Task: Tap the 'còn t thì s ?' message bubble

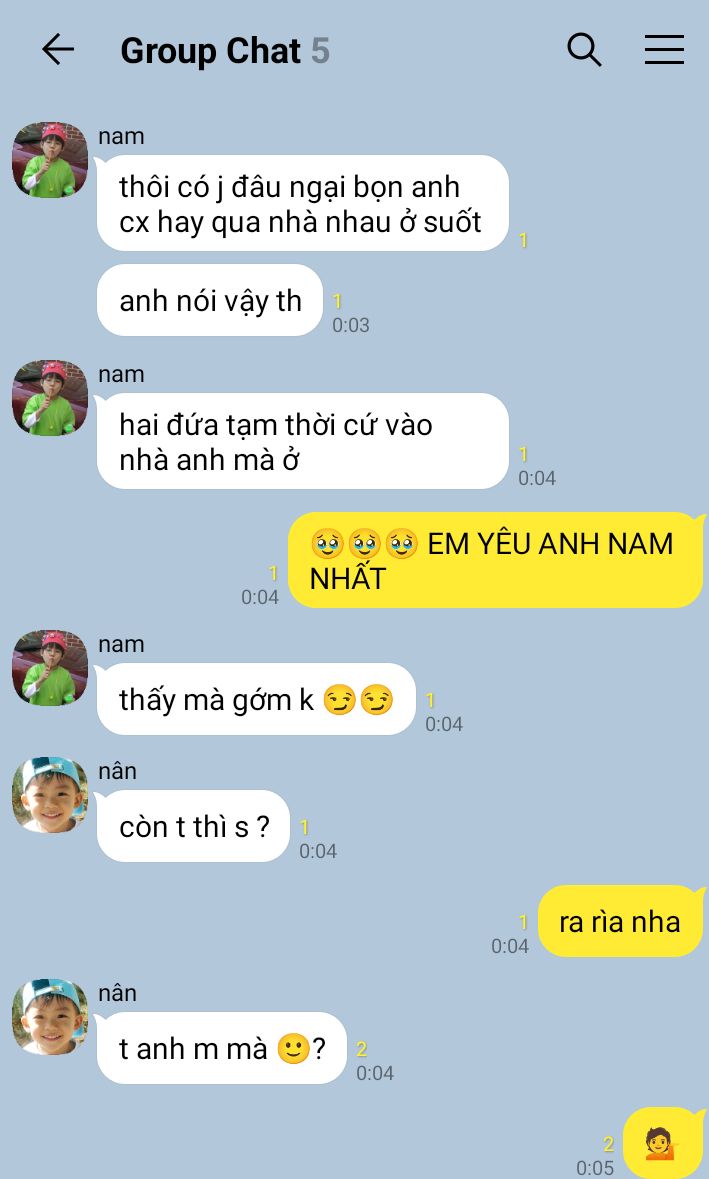Action: point(193,826)
